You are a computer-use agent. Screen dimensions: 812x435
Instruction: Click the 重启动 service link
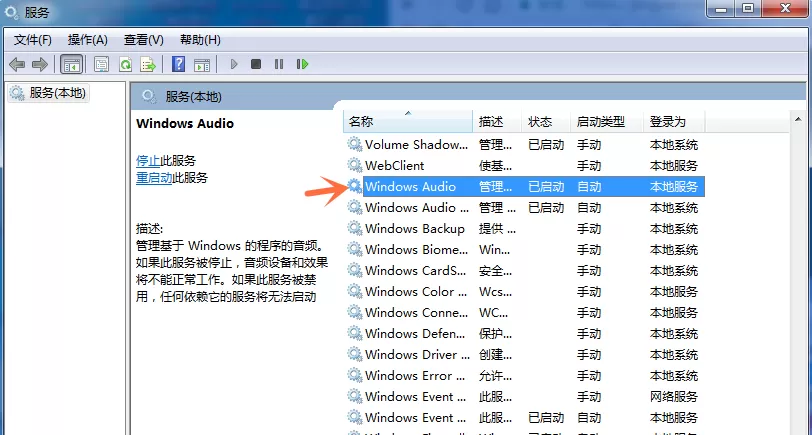pyautogui.click(x=154, y=178)
